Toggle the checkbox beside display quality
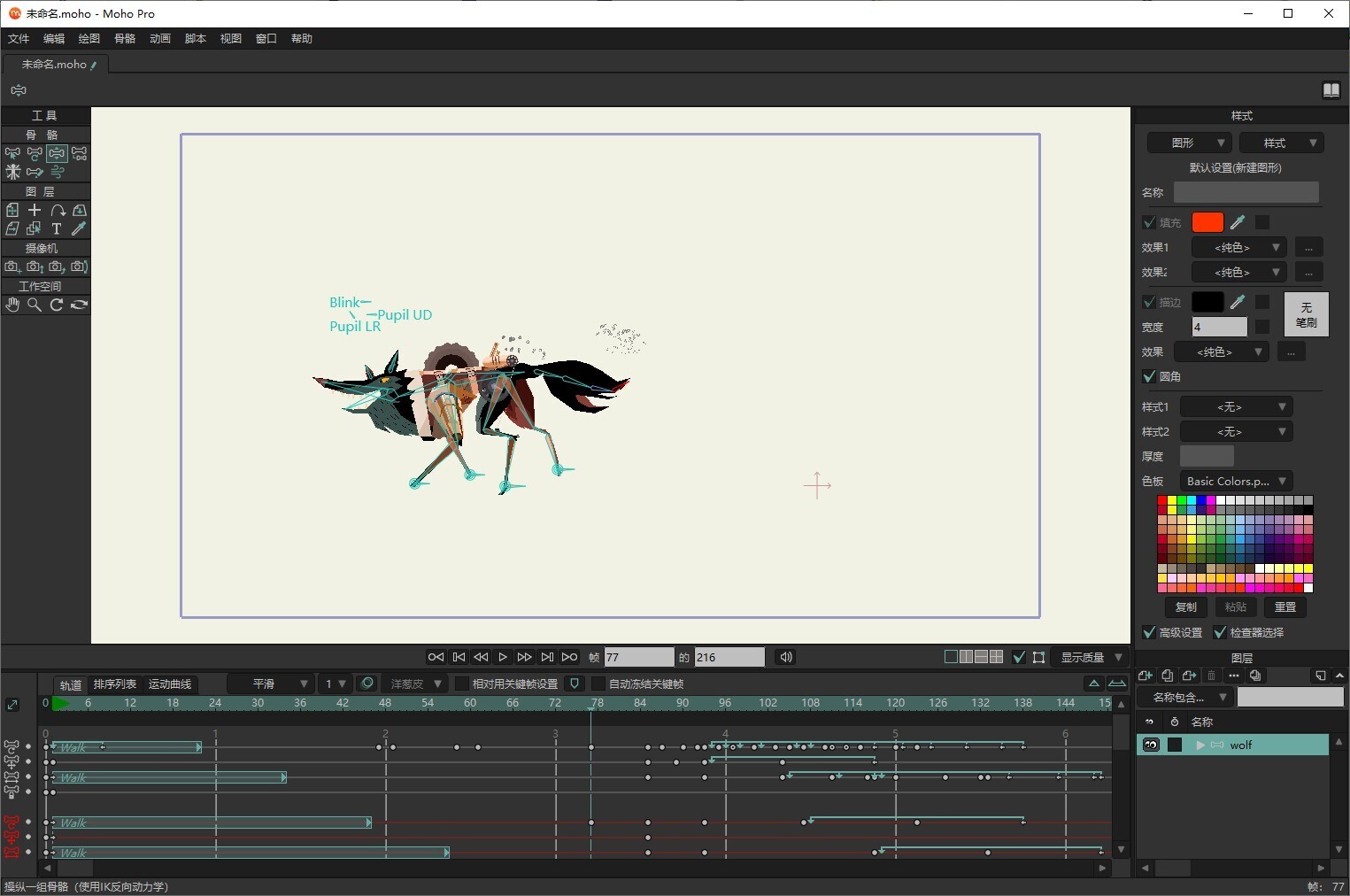Viewport: 1350px width, 896px height. [1019, 657]
